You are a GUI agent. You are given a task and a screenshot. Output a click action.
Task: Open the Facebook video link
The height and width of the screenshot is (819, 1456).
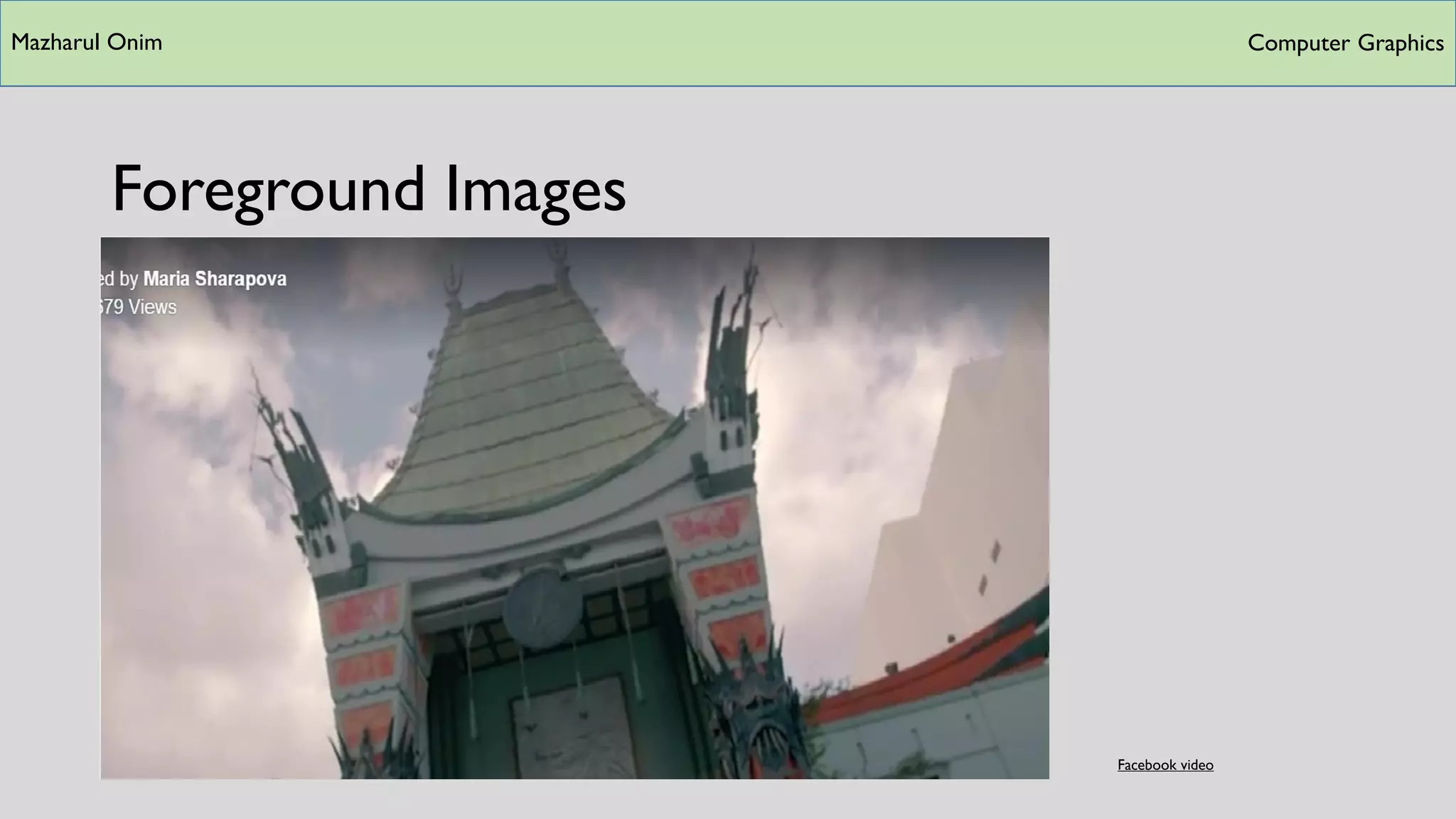(x=1165, y=765)
